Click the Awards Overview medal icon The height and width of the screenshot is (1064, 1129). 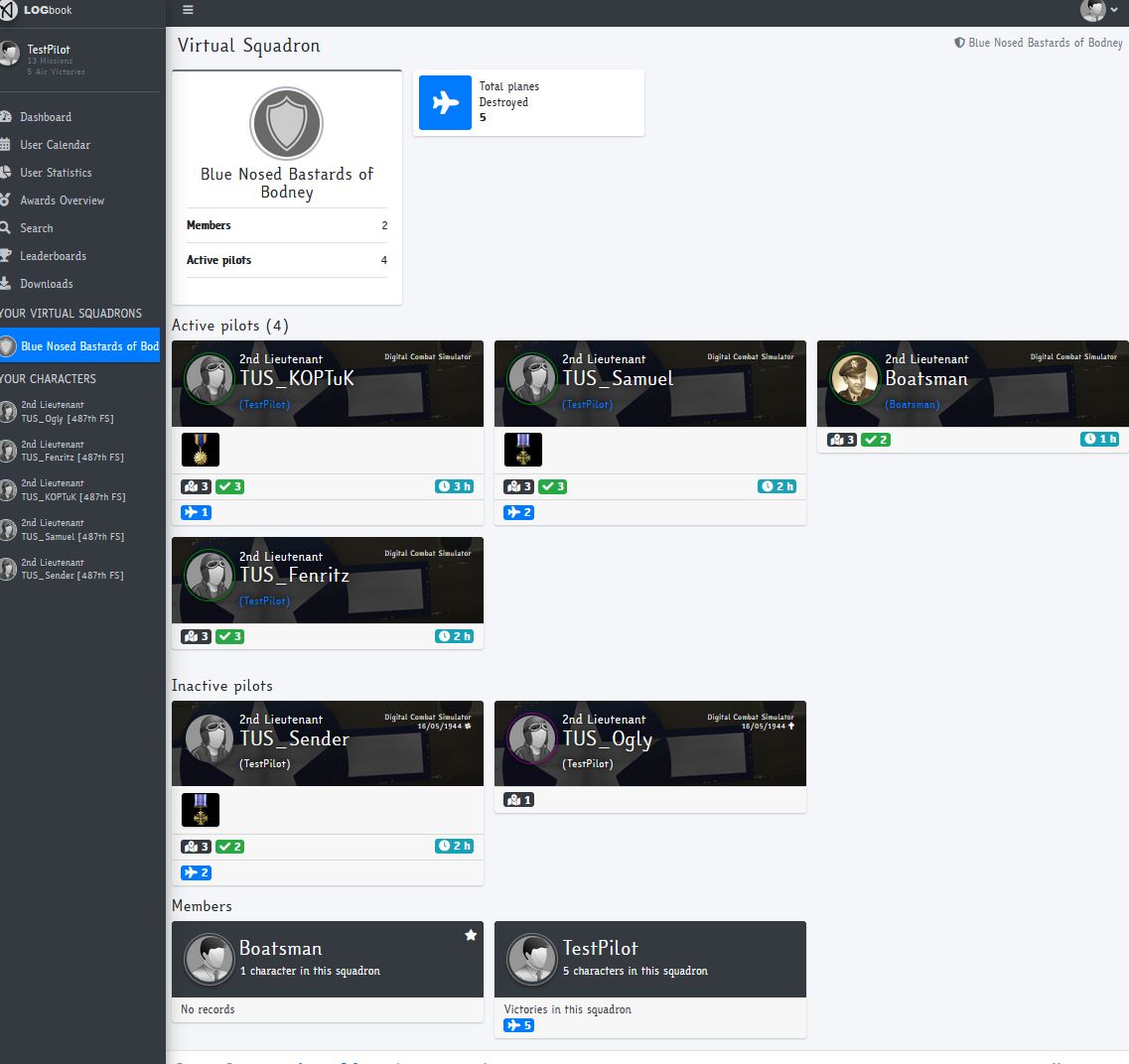(6, 200)
